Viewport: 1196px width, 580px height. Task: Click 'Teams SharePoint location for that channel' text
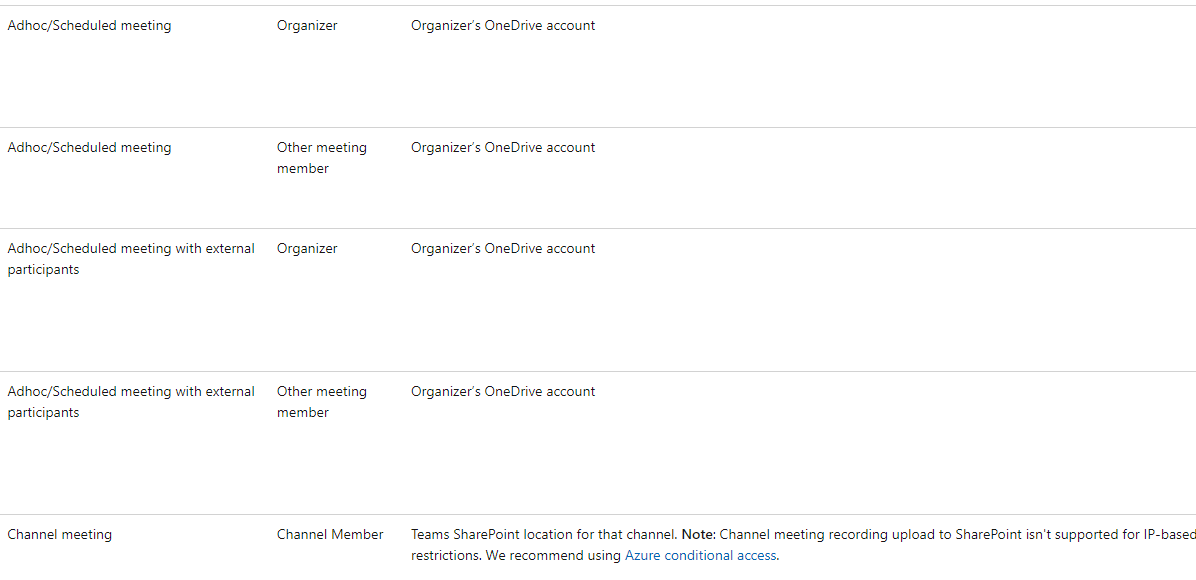(544, 534)
